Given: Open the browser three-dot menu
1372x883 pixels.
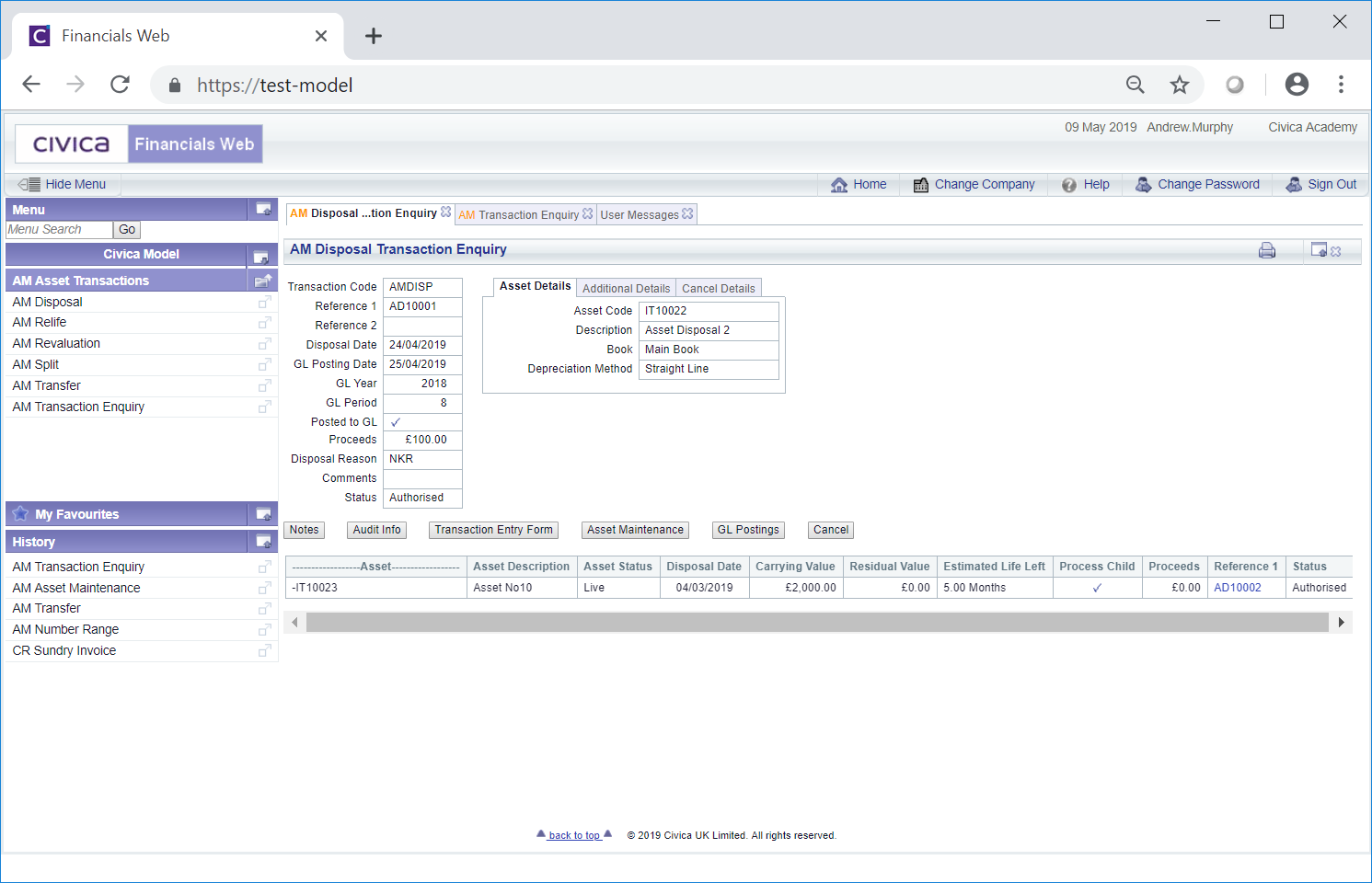Looking at the screenshot, I should pyautogui.click(x=1341, y=85).
